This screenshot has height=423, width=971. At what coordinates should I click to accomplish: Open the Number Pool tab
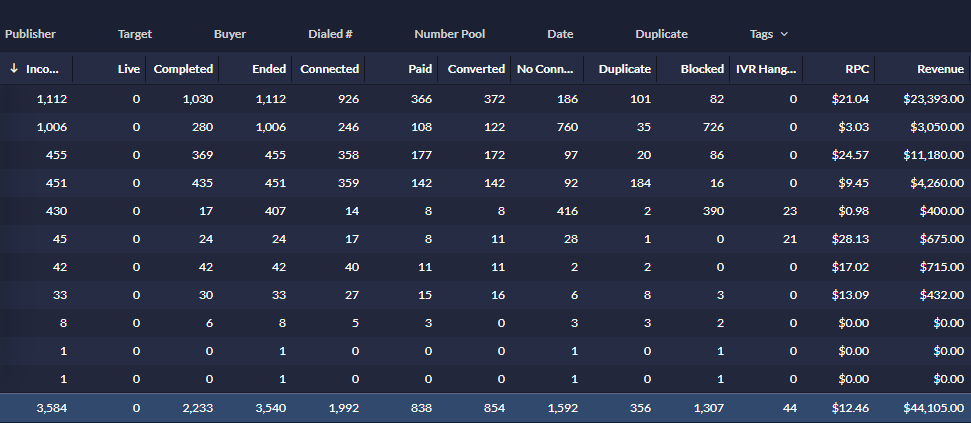coord(449,34)
